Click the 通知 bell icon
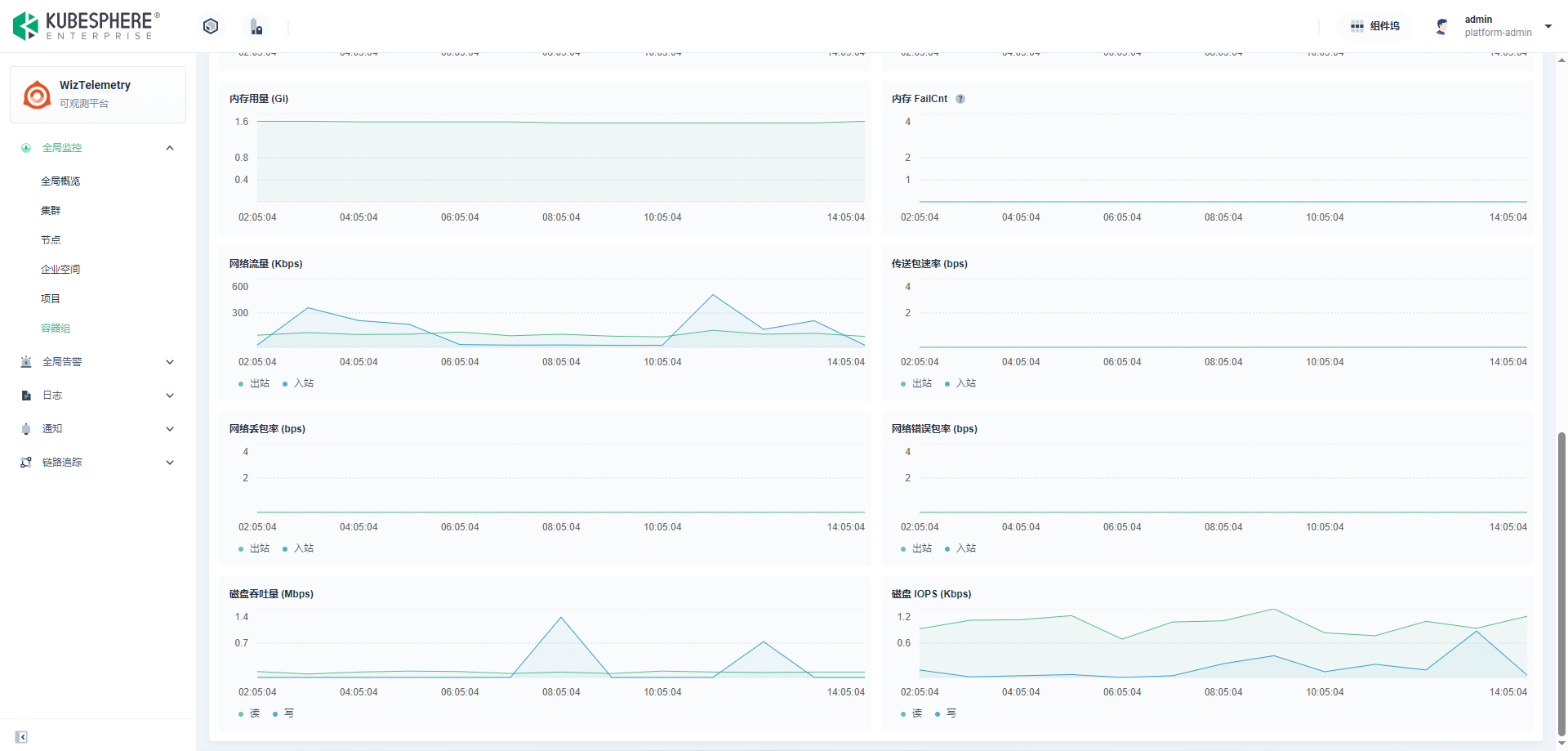 pos(26,429)
